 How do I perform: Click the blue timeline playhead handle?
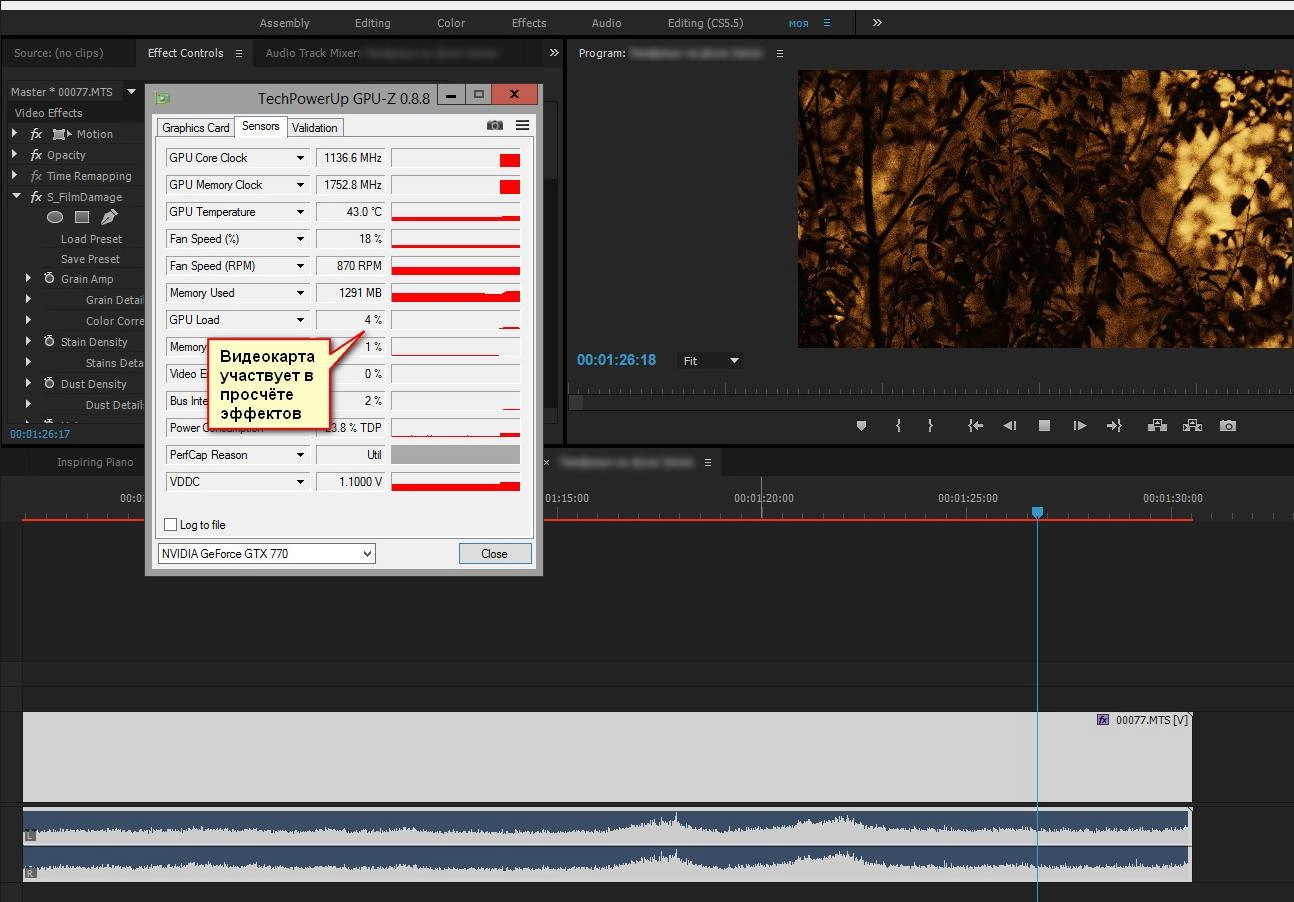1037,512
